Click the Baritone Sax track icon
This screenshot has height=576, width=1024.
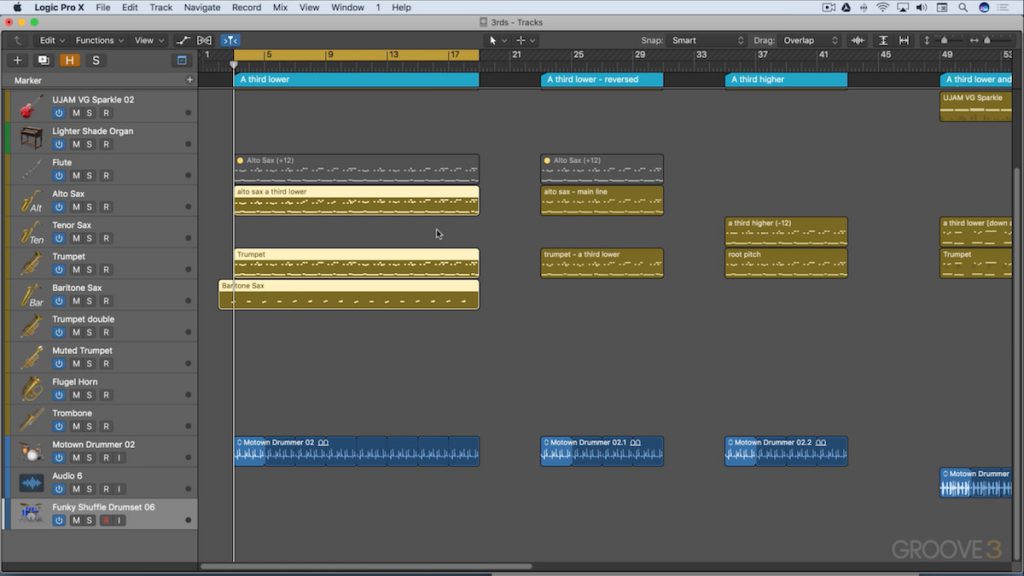(x=30, y=295)
